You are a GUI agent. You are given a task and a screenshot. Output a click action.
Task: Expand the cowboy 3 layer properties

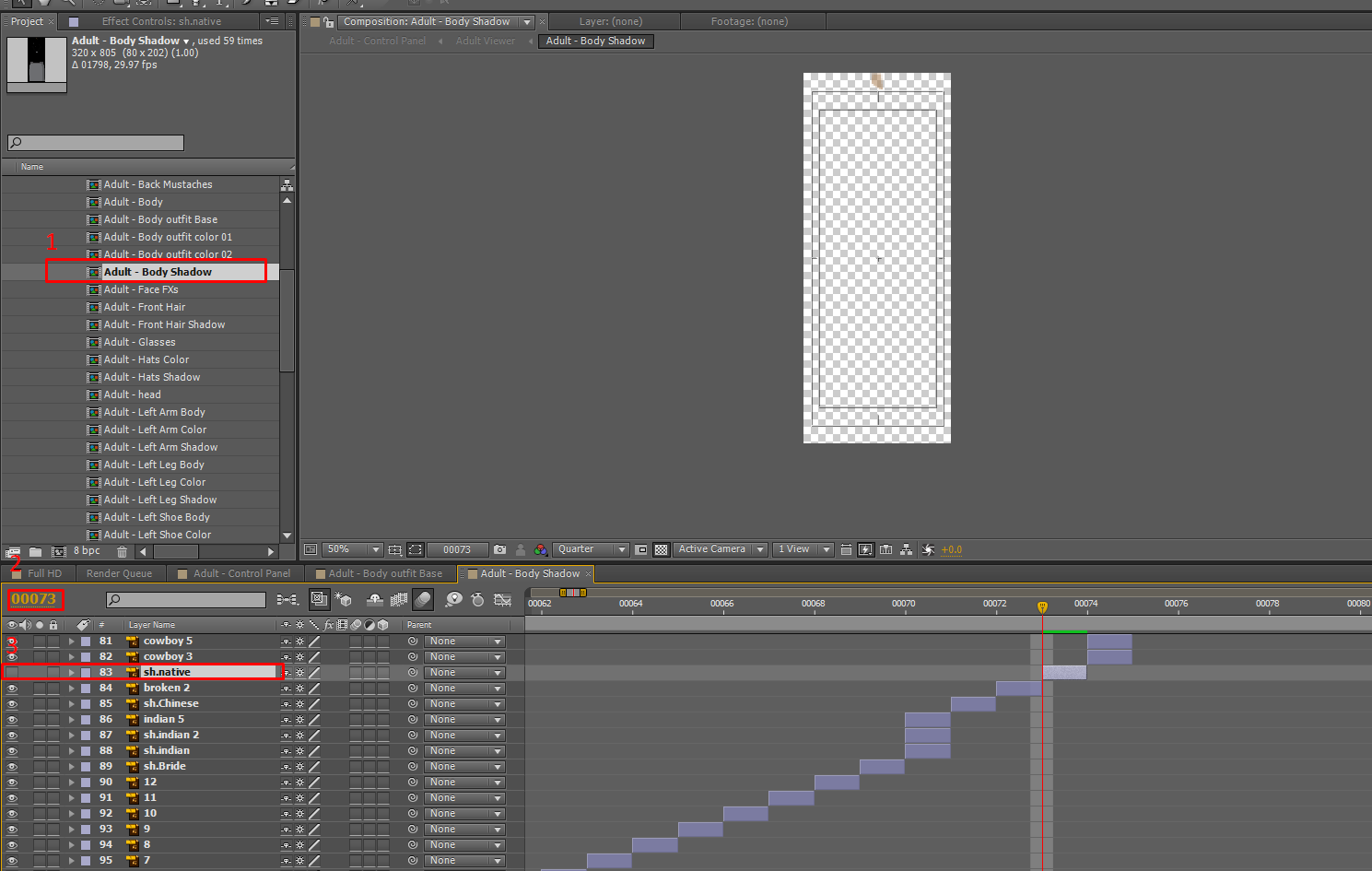[71, 657]
